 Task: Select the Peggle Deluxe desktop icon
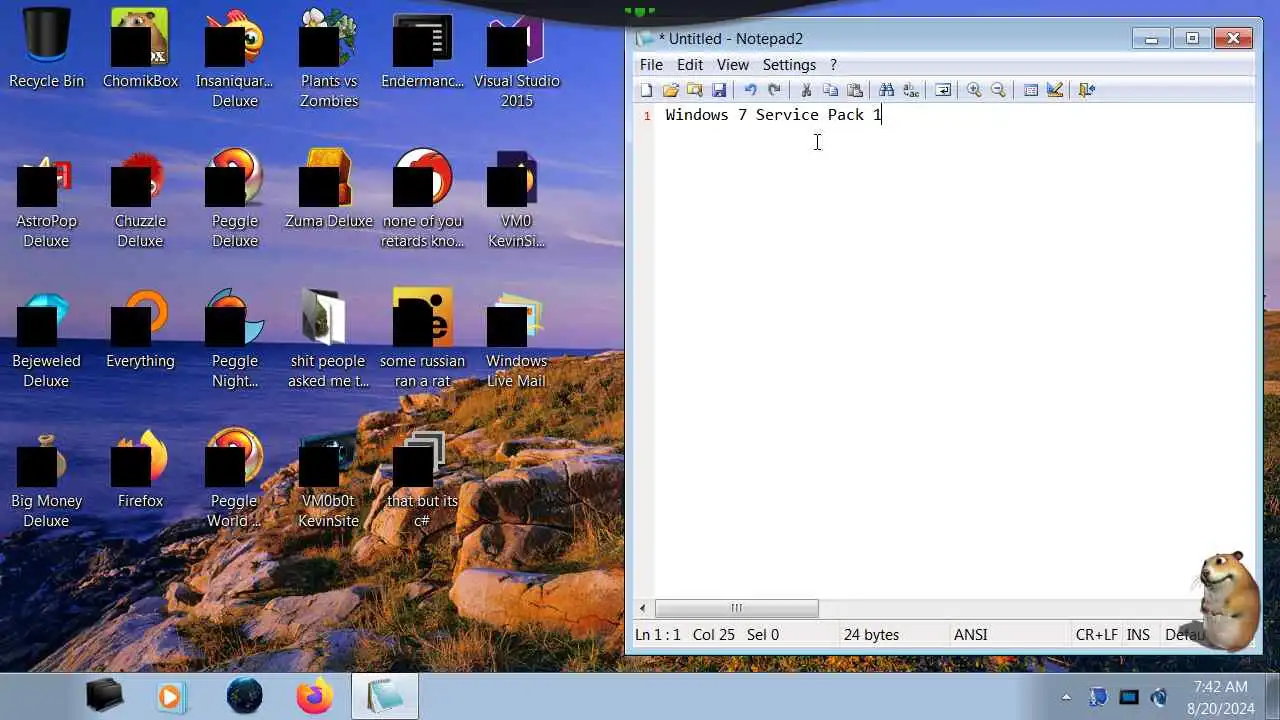[x=235, y=200]
